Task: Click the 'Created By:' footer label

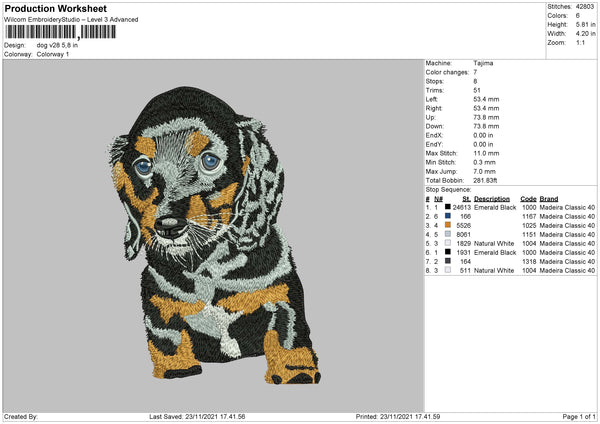Action: [21, 416]
